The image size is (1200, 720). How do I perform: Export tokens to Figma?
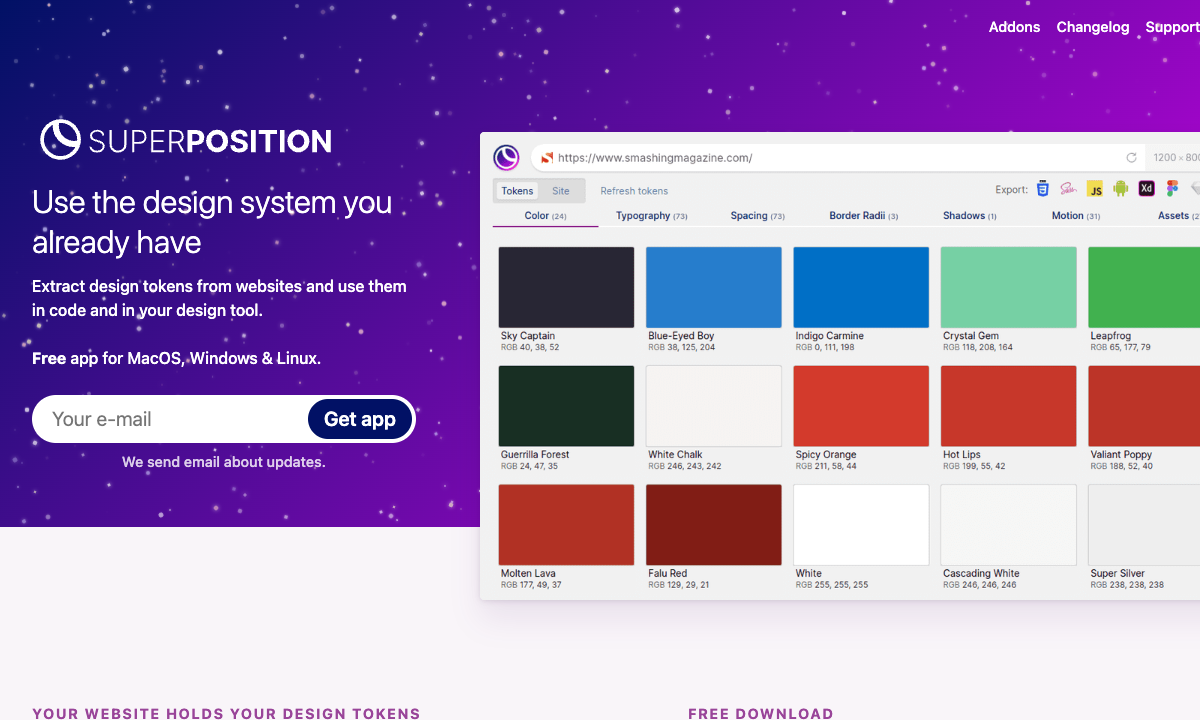click(x=1173, y=189)
